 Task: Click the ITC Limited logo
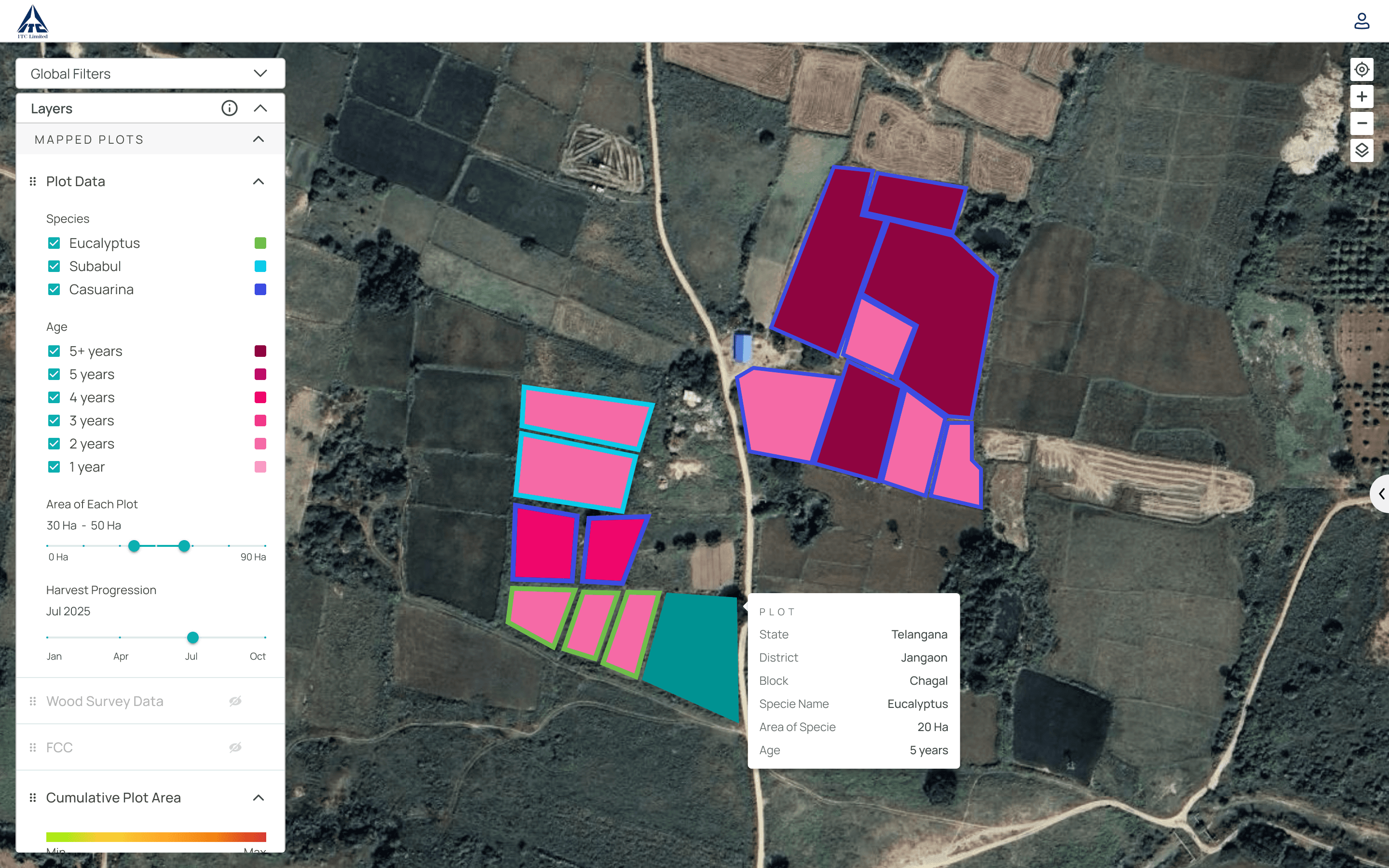coord(33,22)
